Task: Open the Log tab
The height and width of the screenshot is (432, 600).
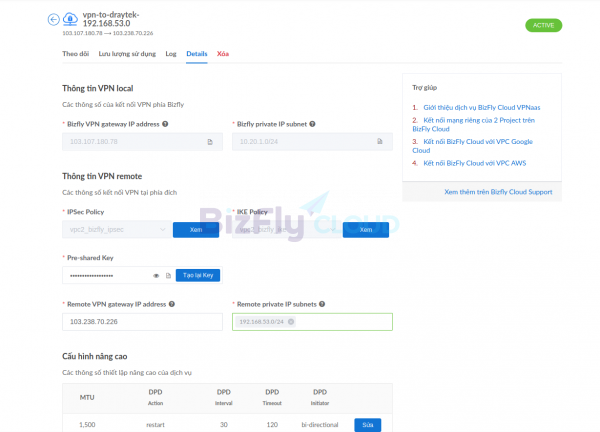Action: (x=171, y=54)
